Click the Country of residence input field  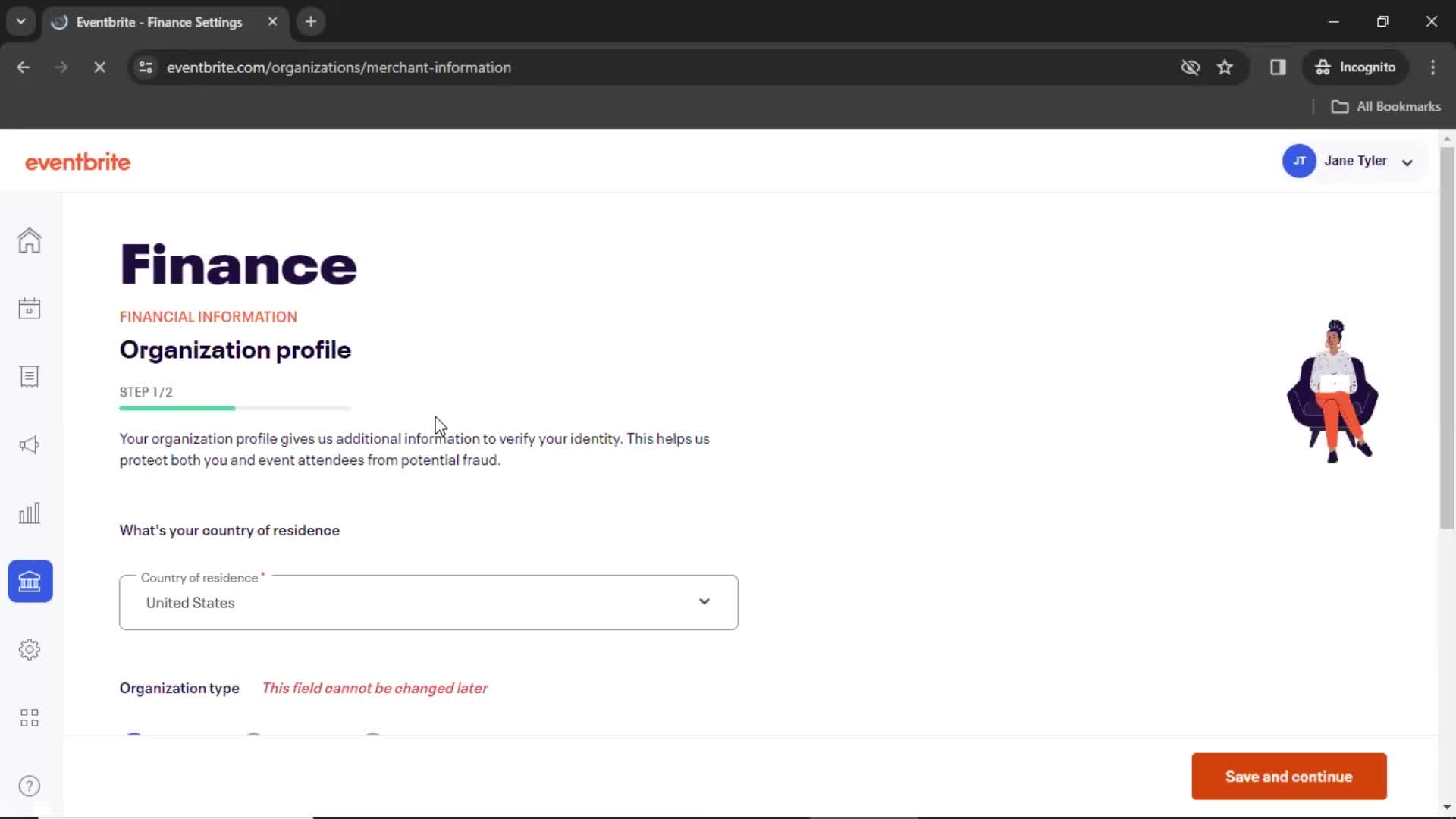(428, 602)
